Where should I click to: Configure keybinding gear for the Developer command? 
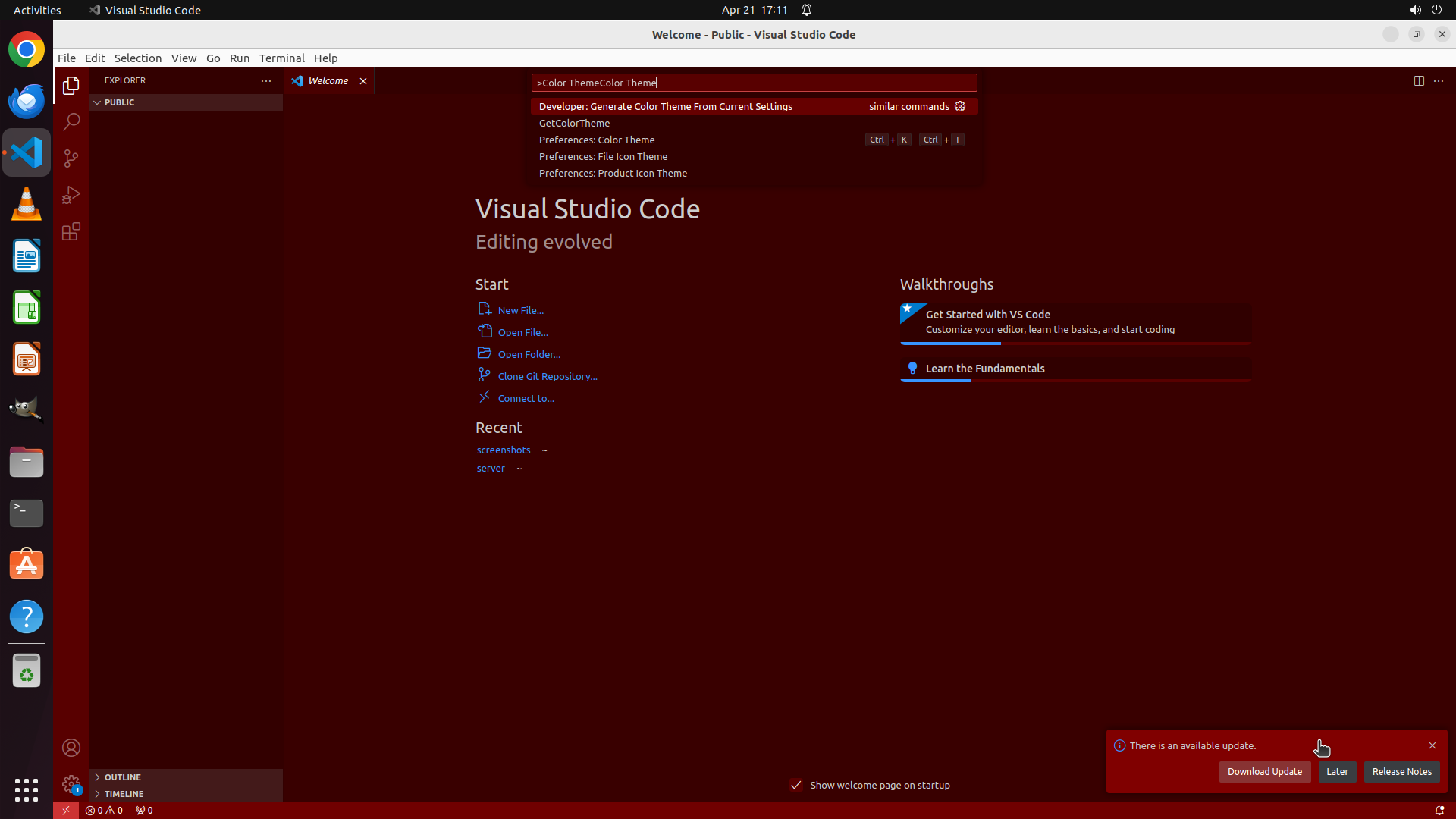point(960,106)
